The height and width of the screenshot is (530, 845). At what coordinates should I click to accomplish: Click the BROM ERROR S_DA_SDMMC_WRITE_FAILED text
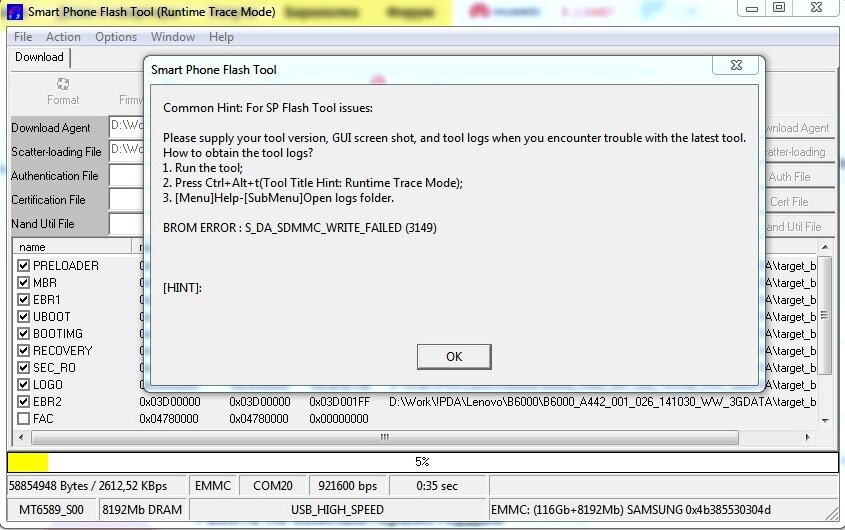(x=300, y=228)
